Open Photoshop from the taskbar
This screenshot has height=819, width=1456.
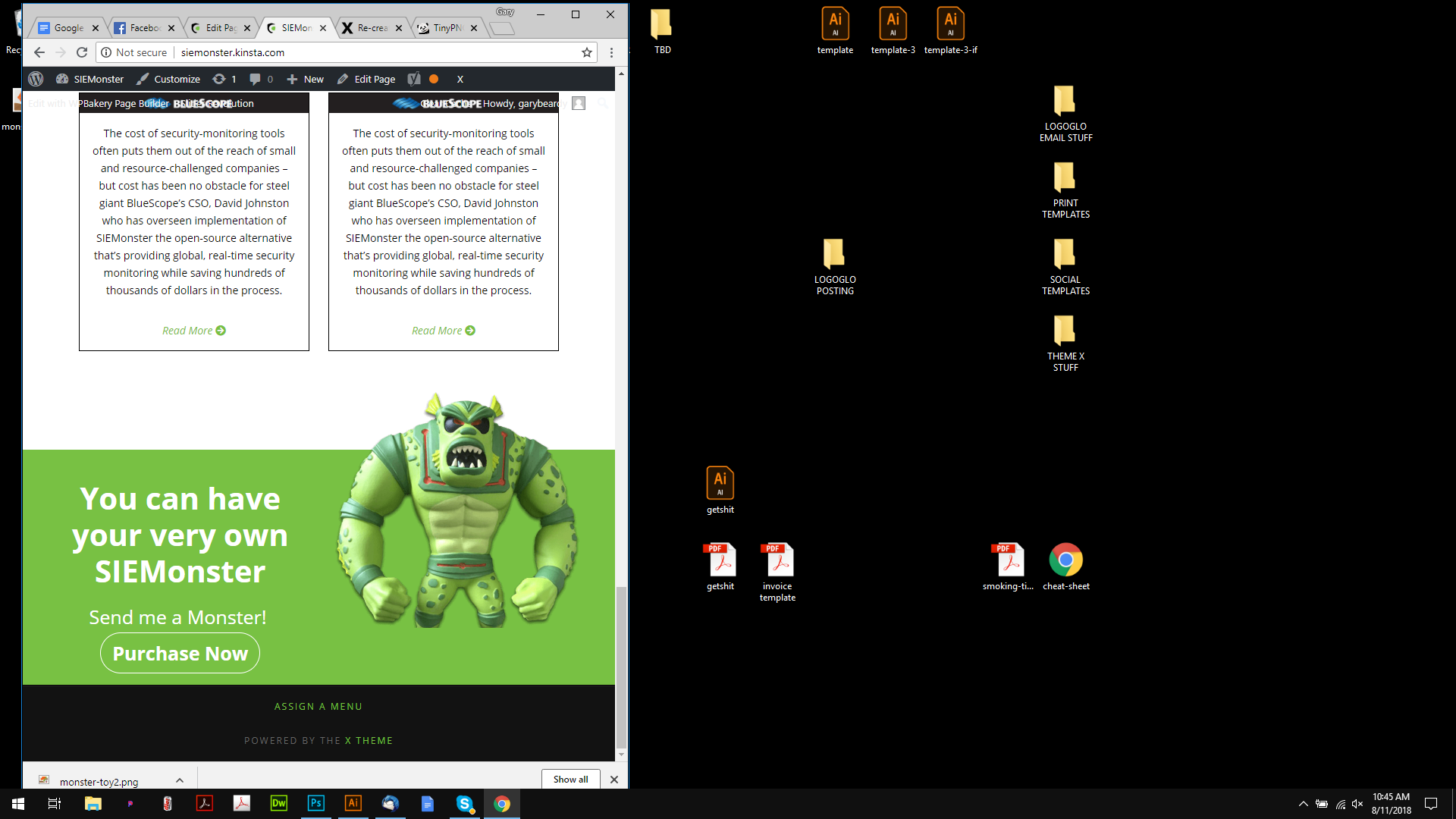click(315, 803)
